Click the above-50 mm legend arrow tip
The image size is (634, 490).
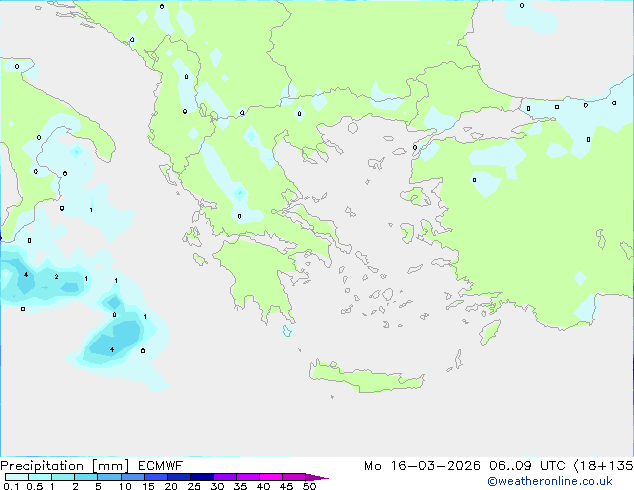point(317,477)
